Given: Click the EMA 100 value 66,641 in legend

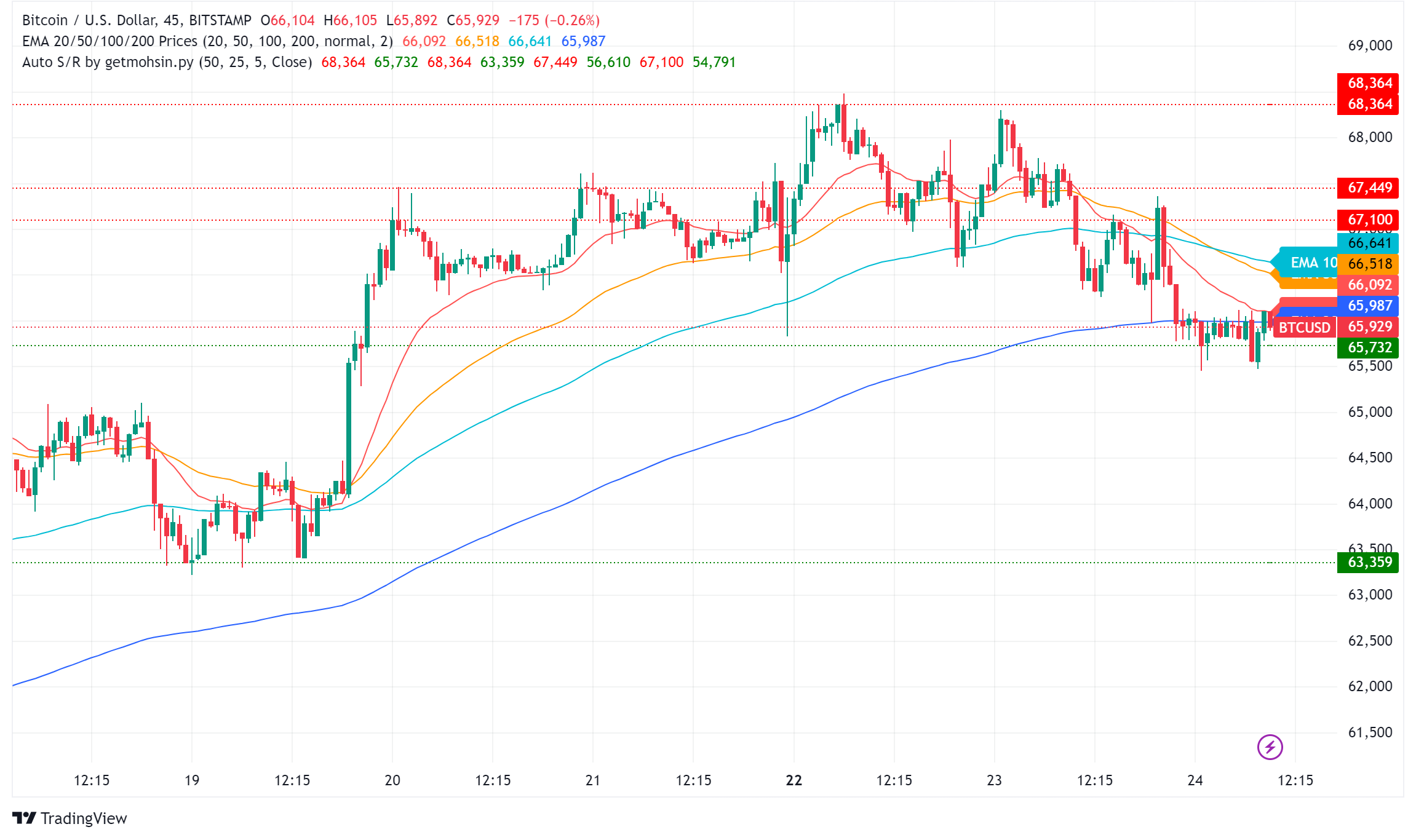Looking at the screenshot, I should (530, 41).
